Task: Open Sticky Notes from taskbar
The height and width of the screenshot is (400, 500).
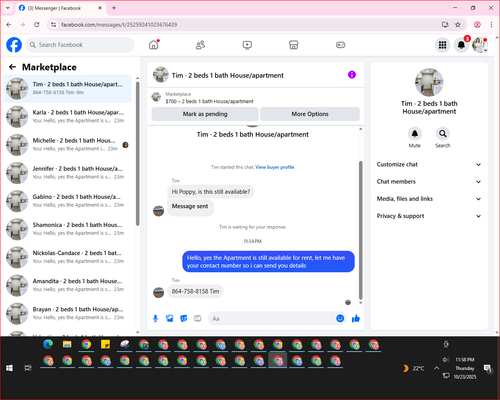Action: pyautogui.click(x=105, y=344)
